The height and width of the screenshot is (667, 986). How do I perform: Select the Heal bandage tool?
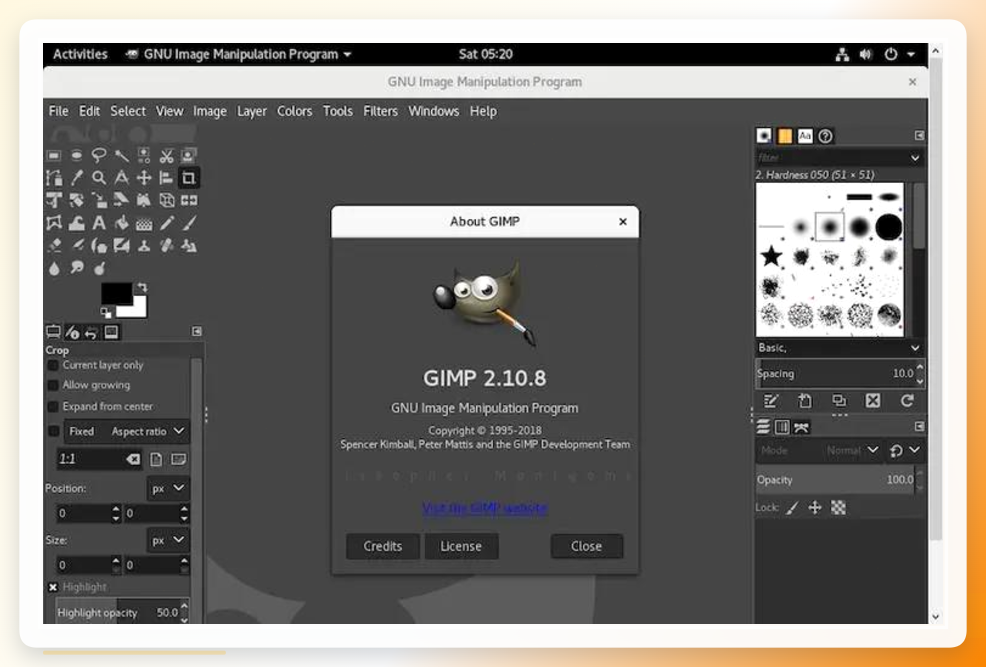[166, 246]
